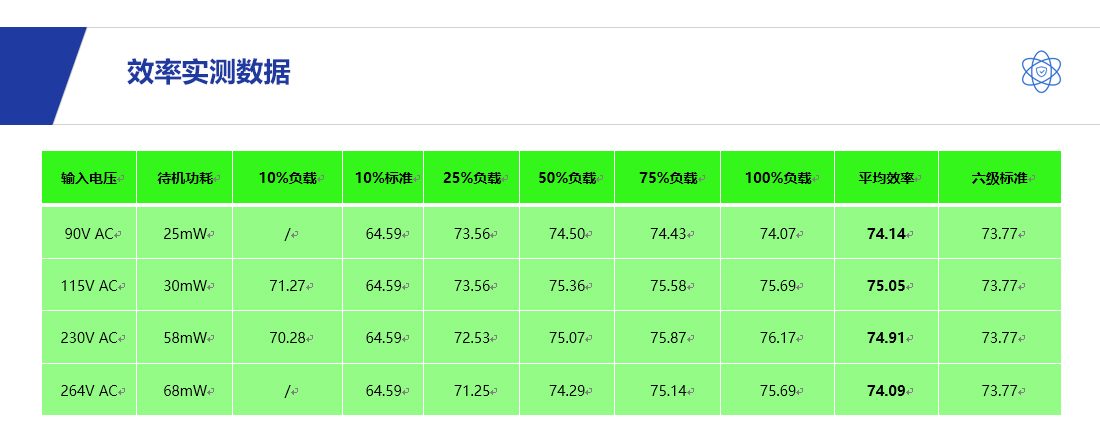Select the 75%负载 header cell
The height and width of the screenshot is (426, 1100).
tap(668, 178)
